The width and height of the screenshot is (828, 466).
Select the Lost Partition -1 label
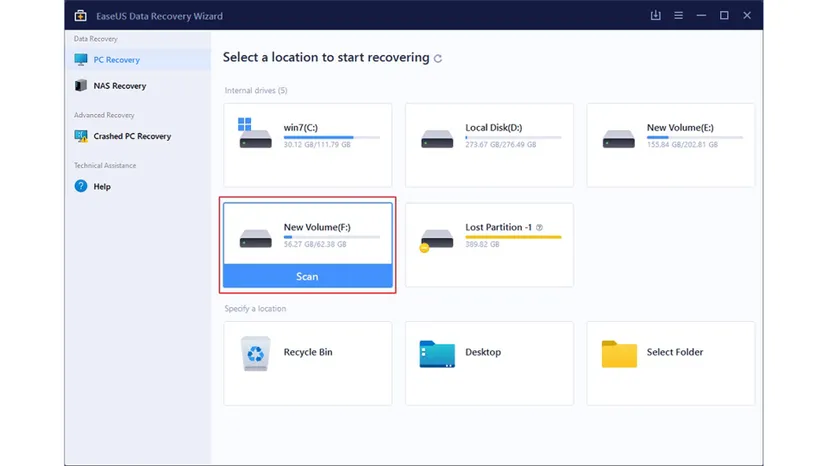[x=498, y=227]
